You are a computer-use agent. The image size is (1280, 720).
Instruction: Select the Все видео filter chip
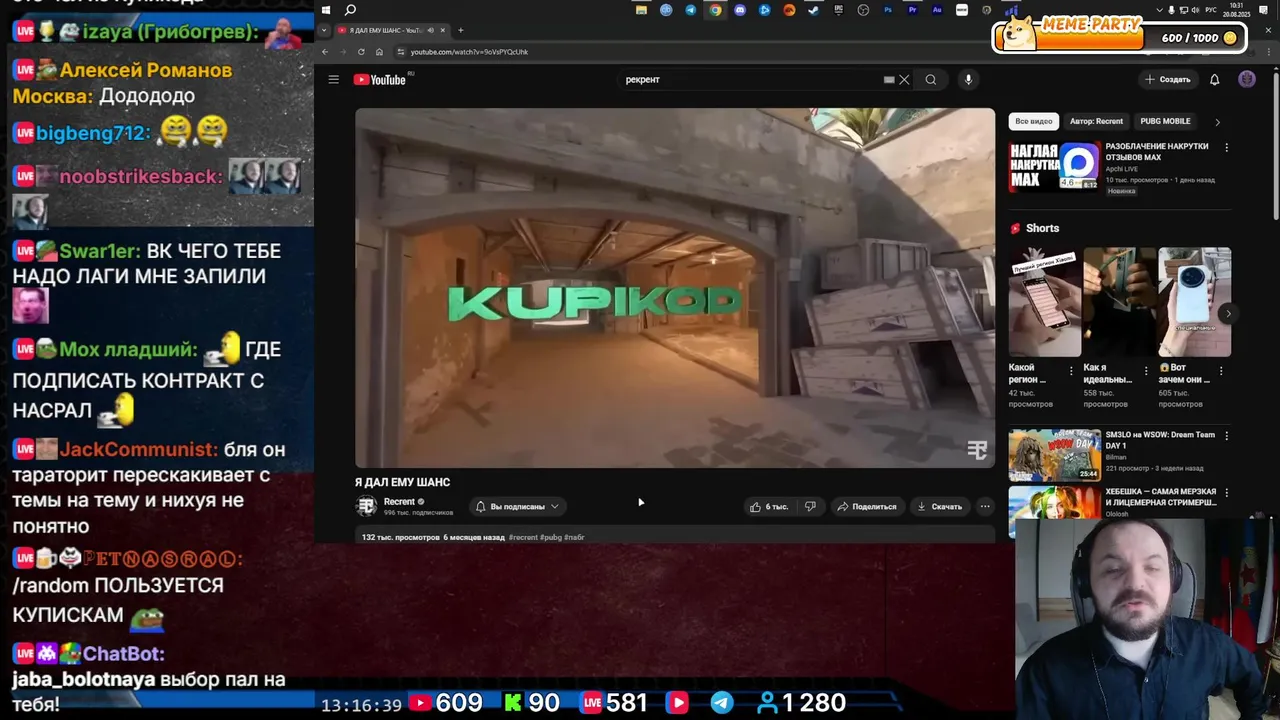1034,121
